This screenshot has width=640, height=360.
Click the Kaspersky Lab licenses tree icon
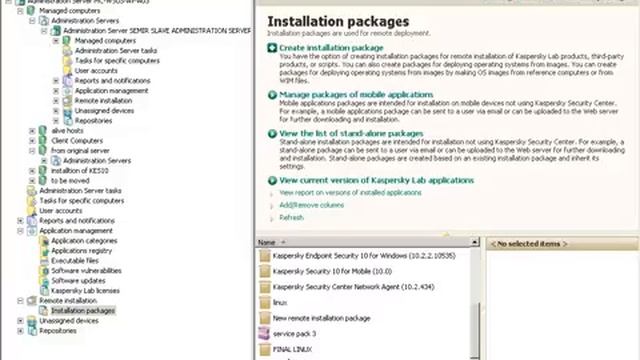44,291
